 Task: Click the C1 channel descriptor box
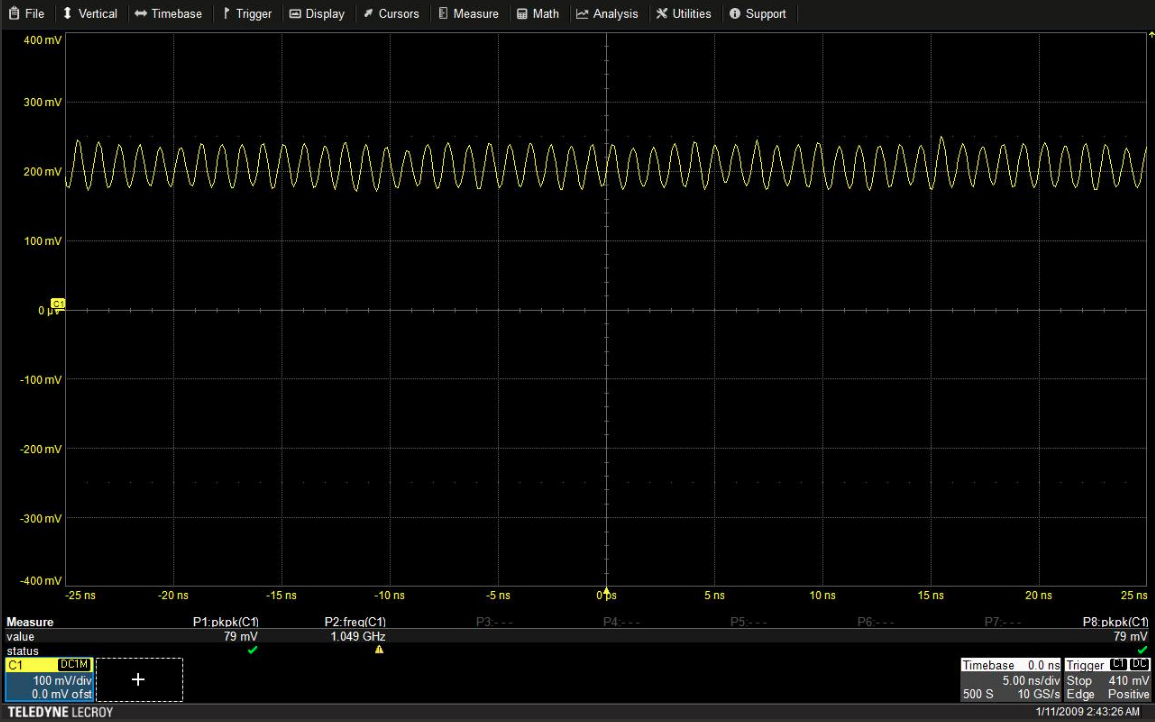point(49,679)
